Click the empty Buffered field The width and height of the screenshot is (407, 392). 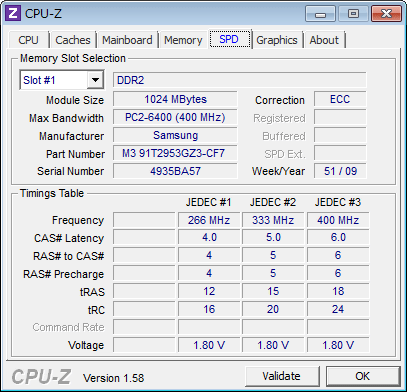pyautogui.click(x=340, y=135)
